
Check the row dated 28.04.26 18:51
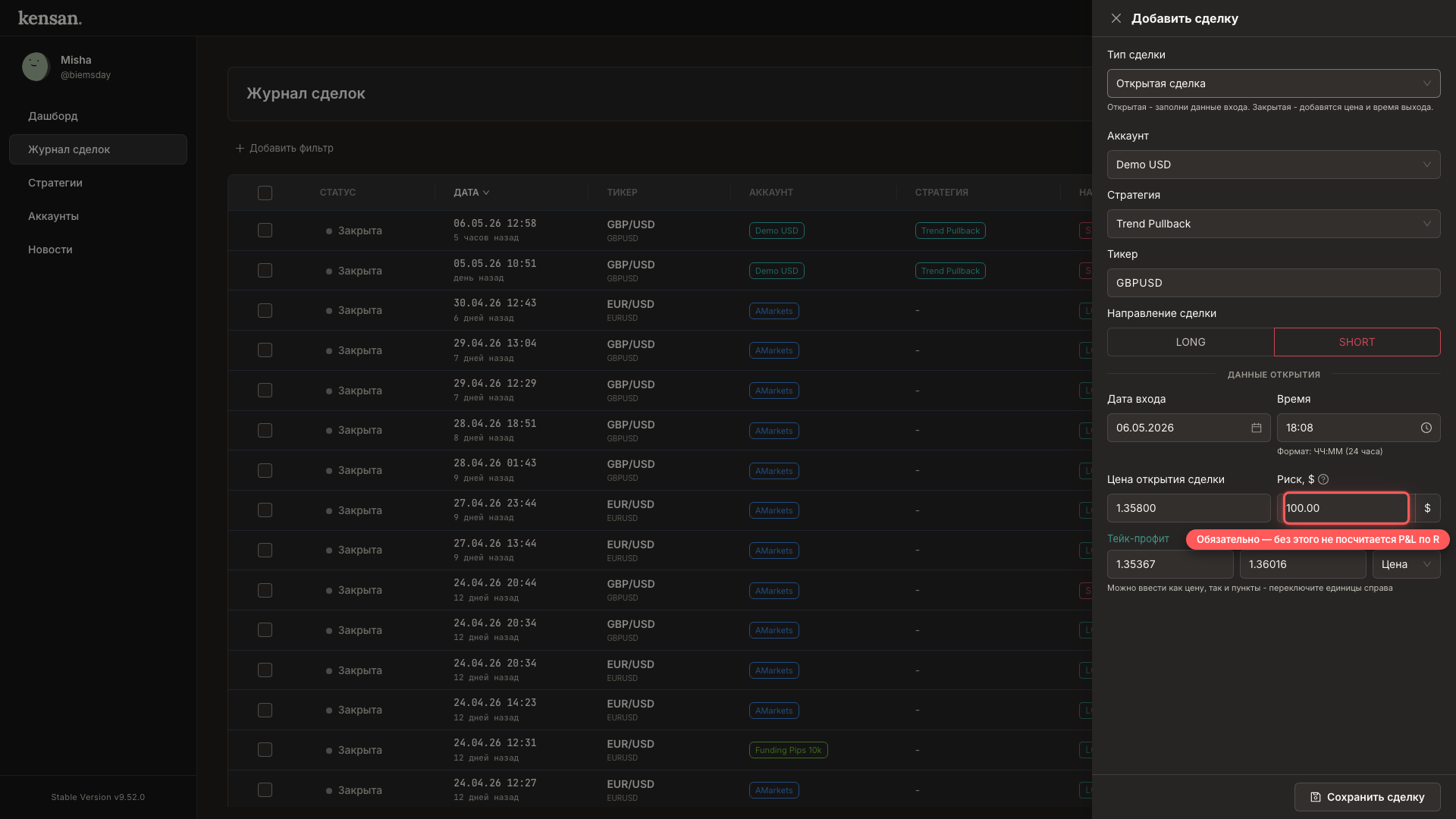265,430
